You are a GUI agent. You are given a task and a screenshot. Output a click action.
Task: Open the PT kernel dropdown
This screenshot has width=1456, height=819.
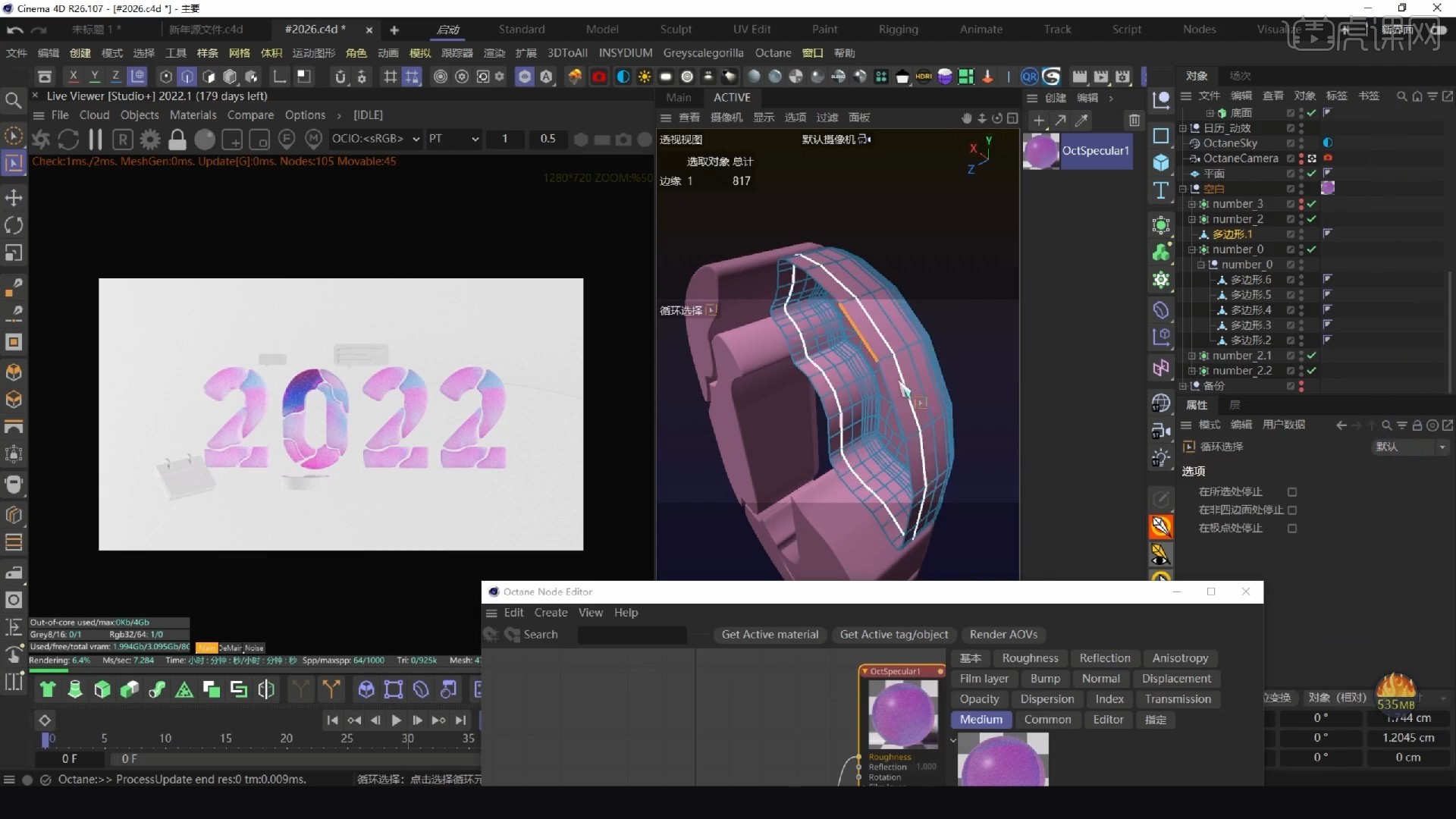(x=454, y=139)
